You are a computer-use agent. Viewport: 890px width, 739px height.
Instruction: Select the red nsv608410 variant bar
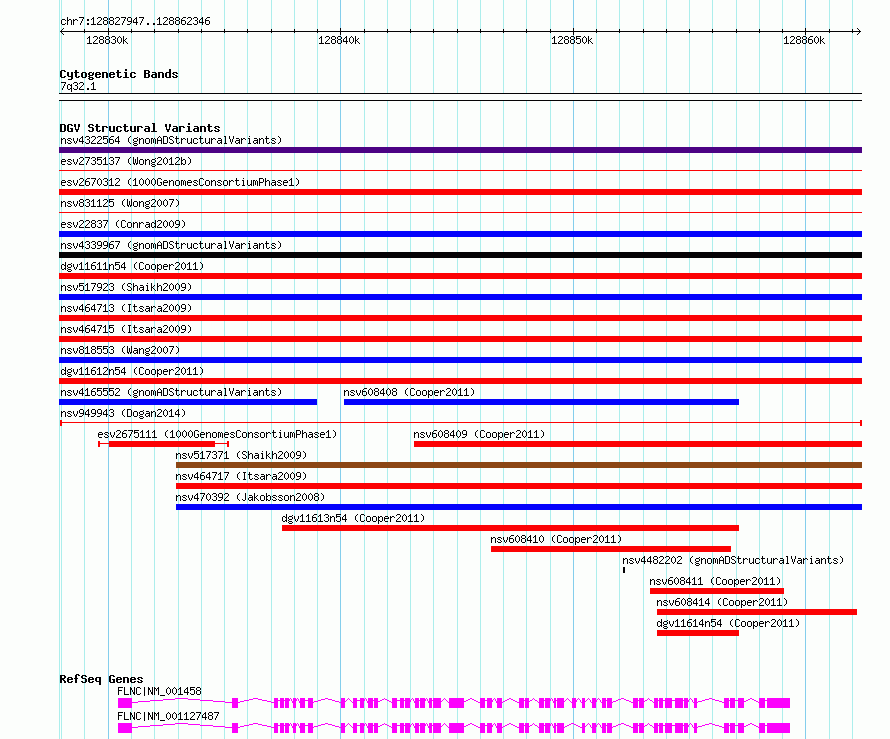click(x=611, y=549)
